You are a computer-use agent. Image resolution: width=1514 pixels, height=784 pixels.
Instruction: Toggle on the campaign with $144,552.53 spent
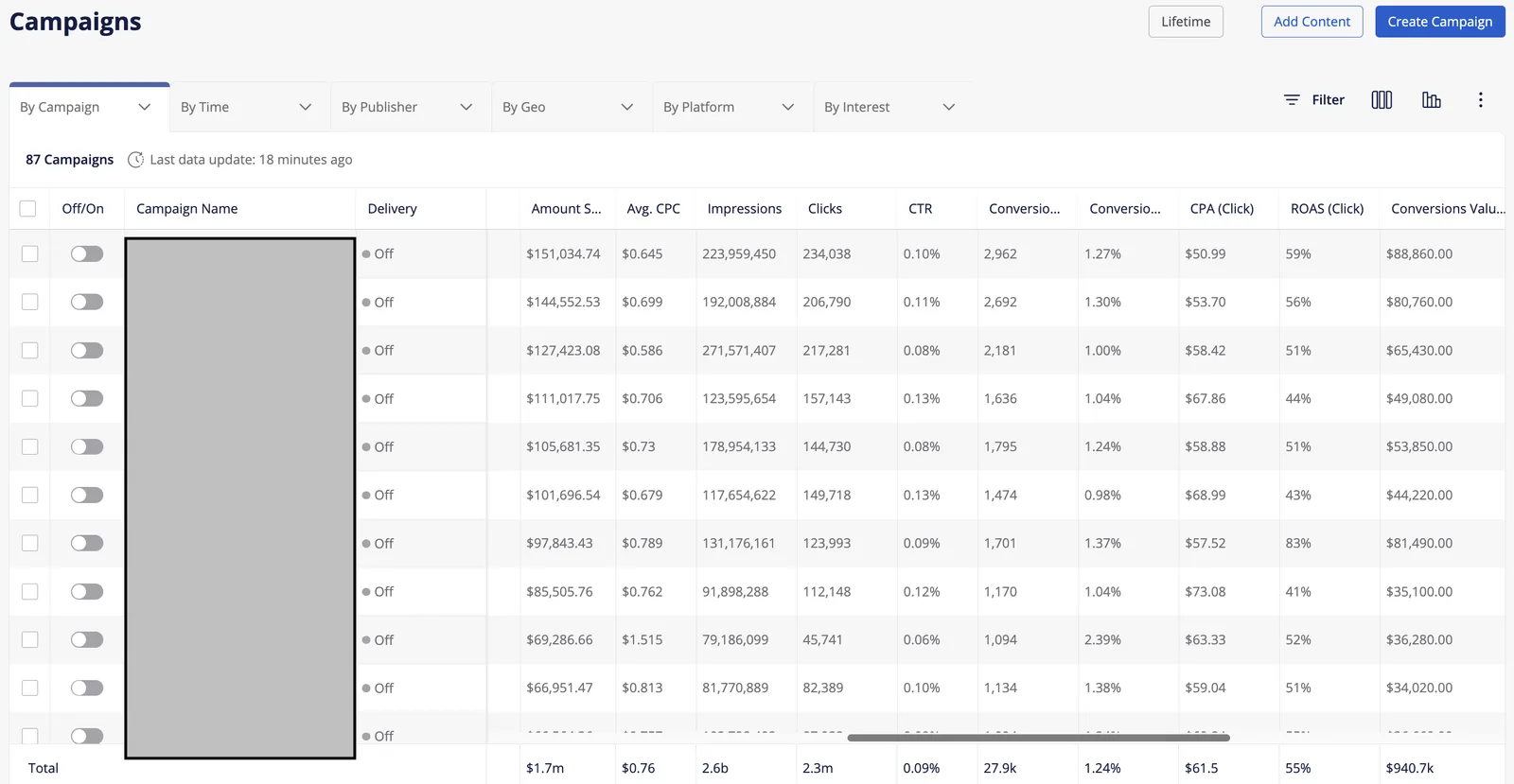87,302
